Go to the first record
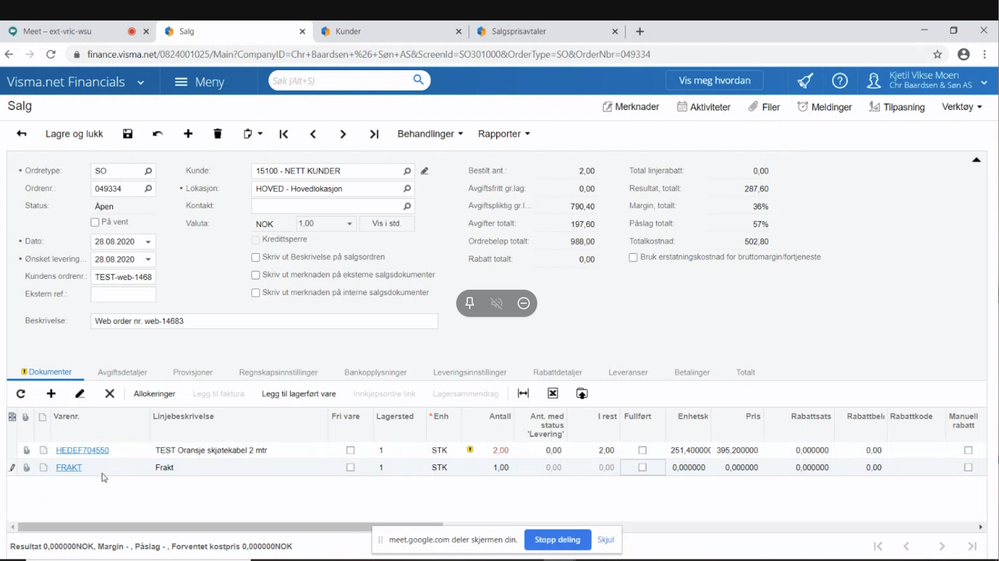 click(x=284, y=134)
